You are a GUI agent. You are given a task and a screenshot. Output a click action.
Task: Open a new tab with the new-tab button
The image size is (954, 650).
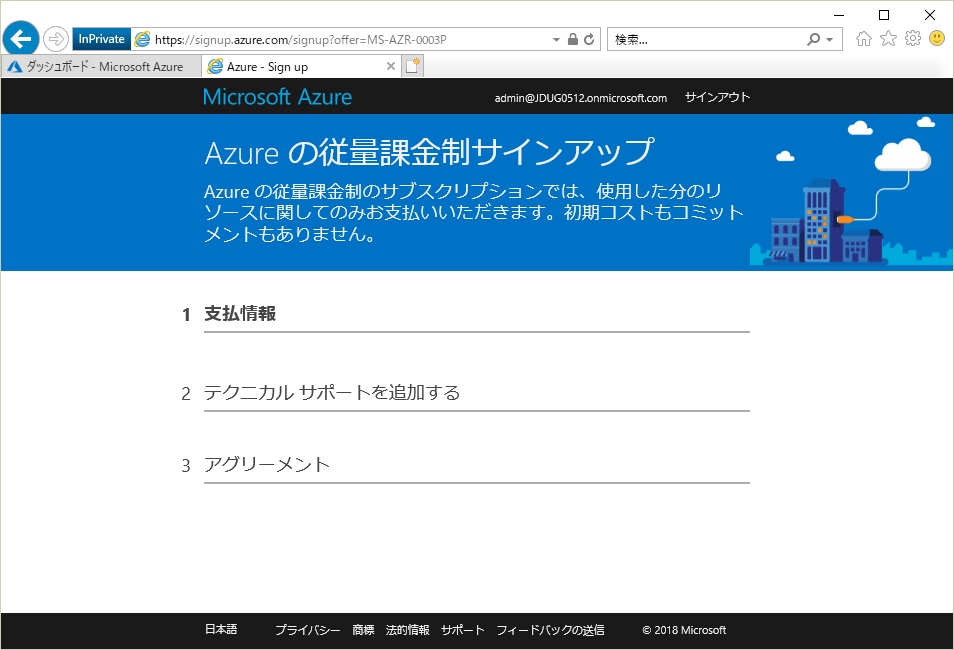(x=413, y=66)
